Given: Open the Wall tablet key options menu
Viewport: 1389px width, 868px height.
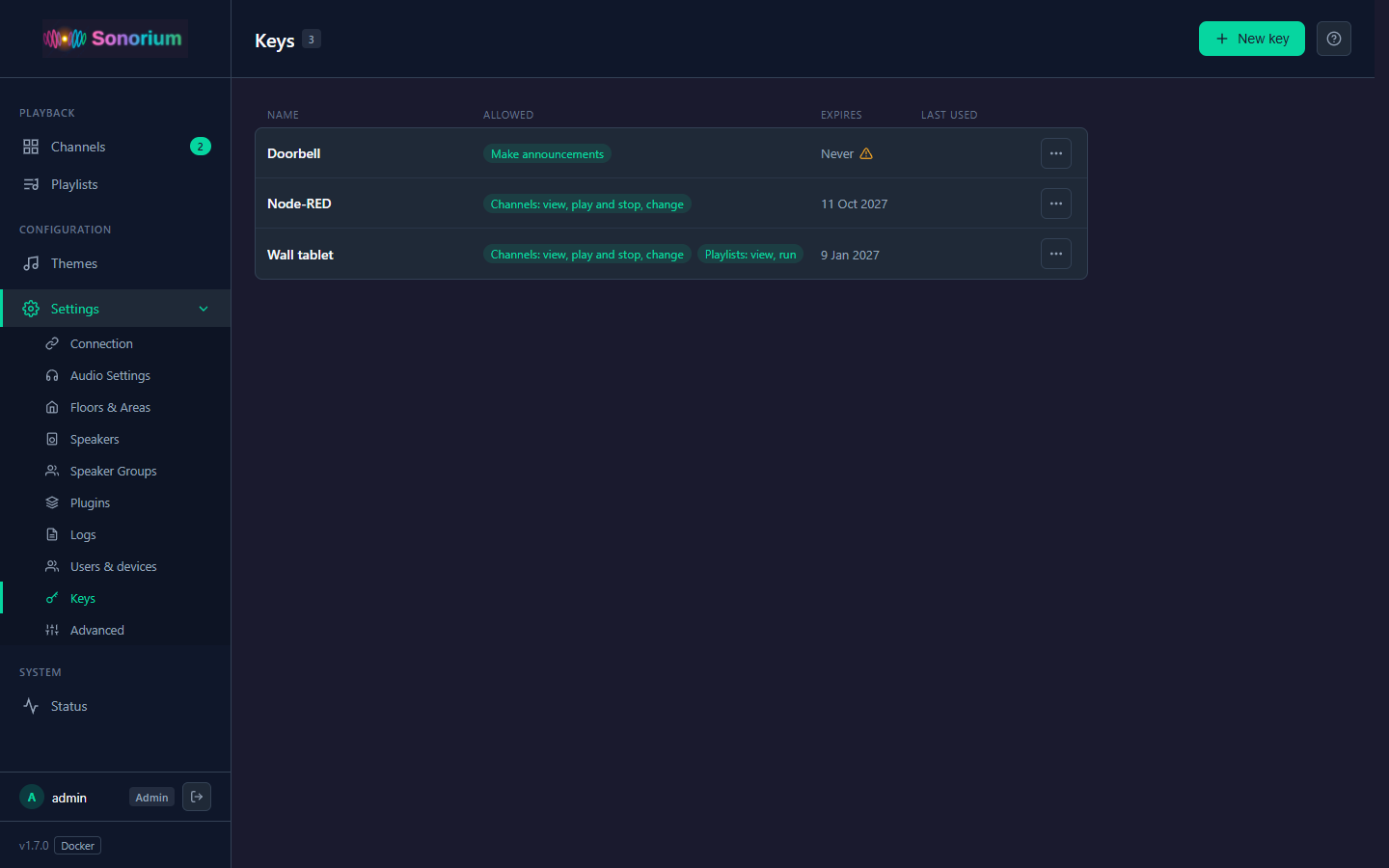Looking at the screenshot, I should (1056, 254).
